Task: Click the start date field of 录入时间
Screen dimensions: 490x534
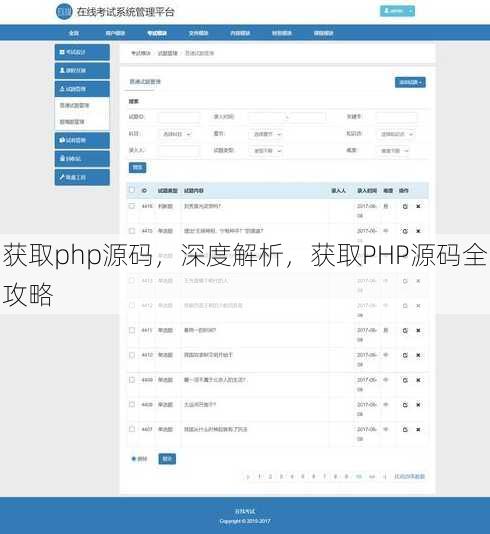Action: [x=266, y=117]
